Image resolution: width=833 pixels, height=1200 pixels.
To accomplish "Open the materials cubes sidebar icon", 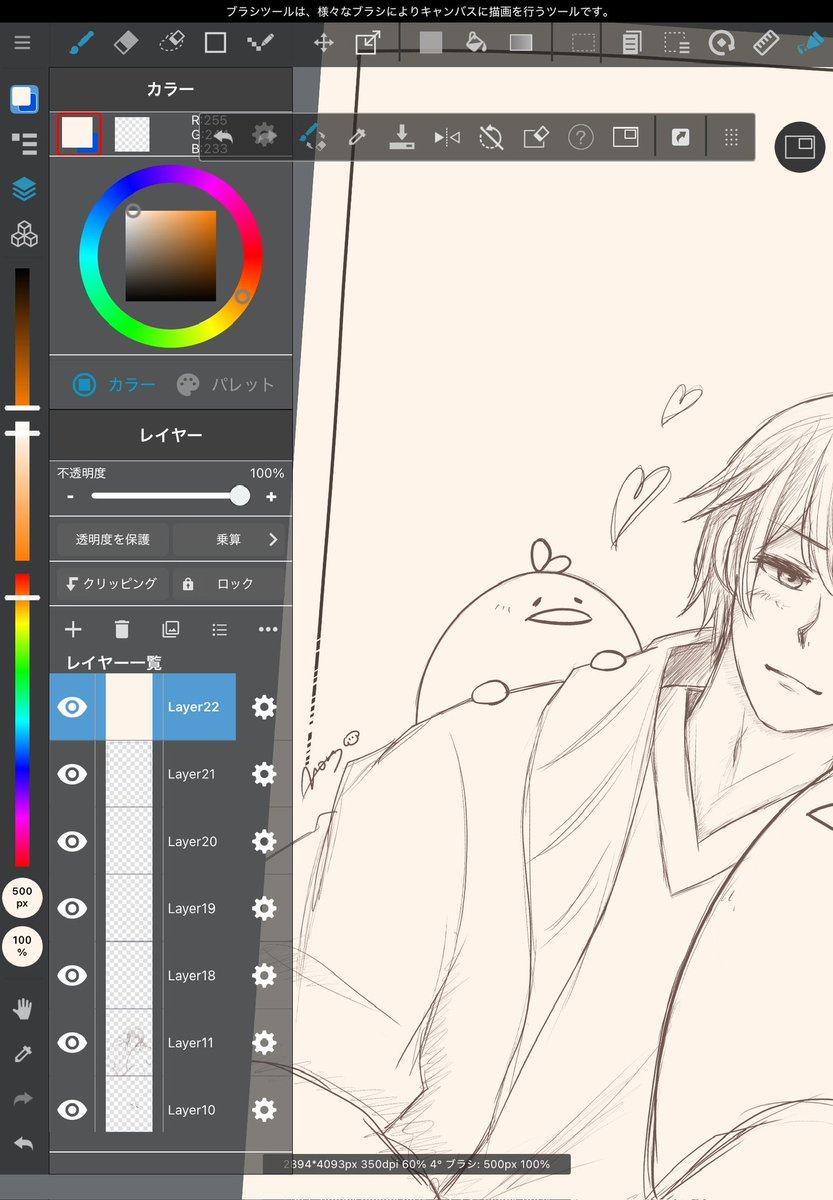I will click(x=24, y=235).
